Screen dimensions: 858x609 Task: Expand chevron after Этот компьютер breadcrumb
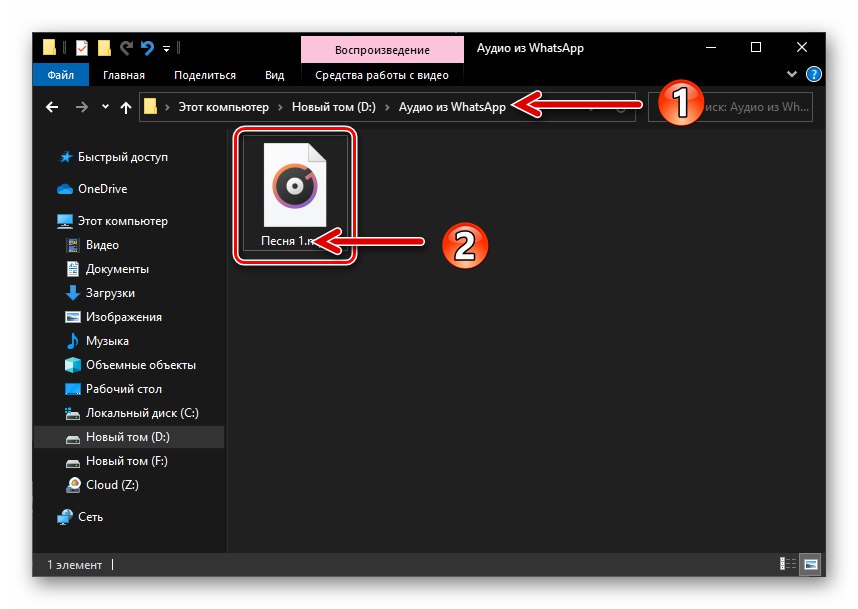pos(280,107)
